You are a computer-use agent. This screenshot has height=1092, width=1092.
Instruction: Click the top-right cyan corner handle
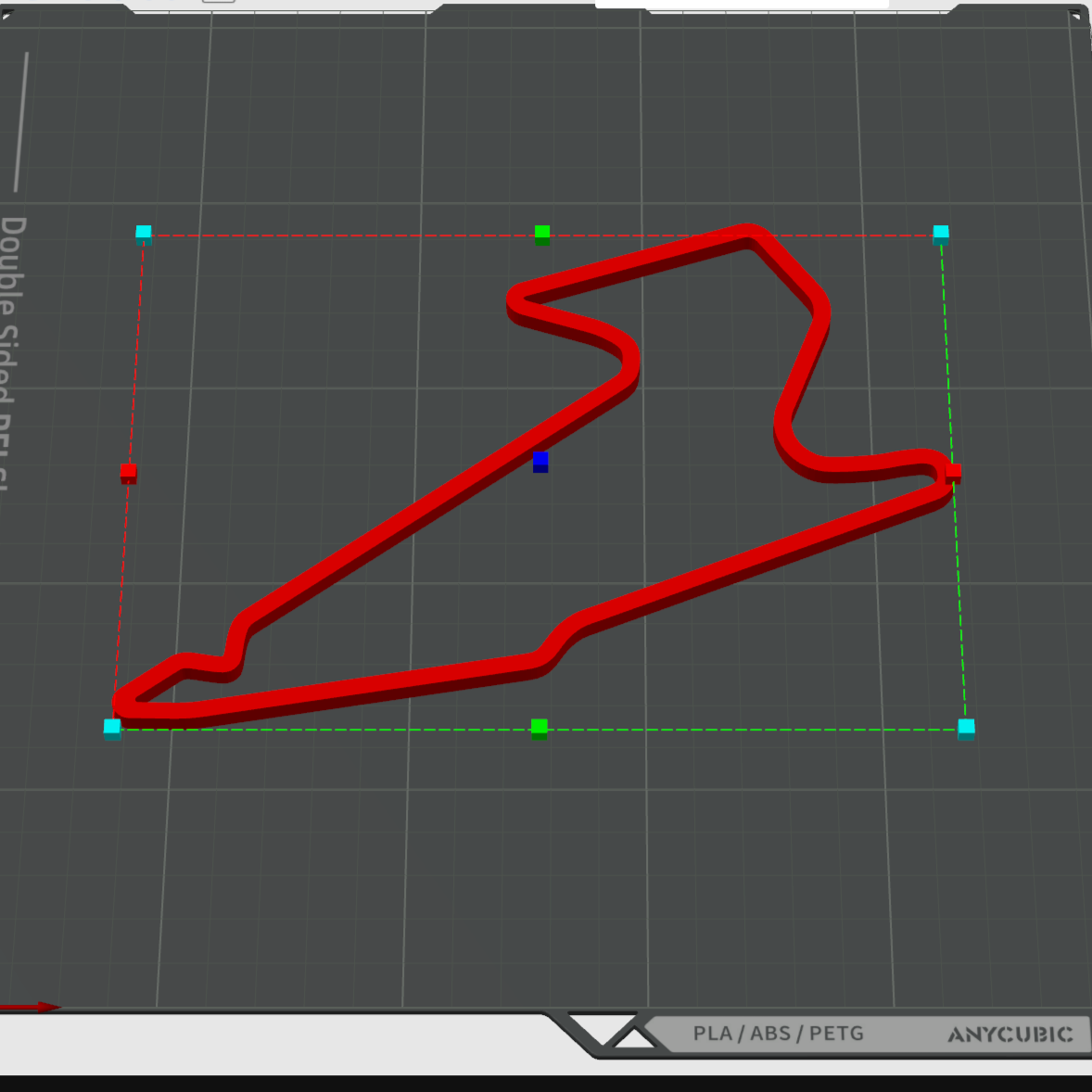pos(941,235)
